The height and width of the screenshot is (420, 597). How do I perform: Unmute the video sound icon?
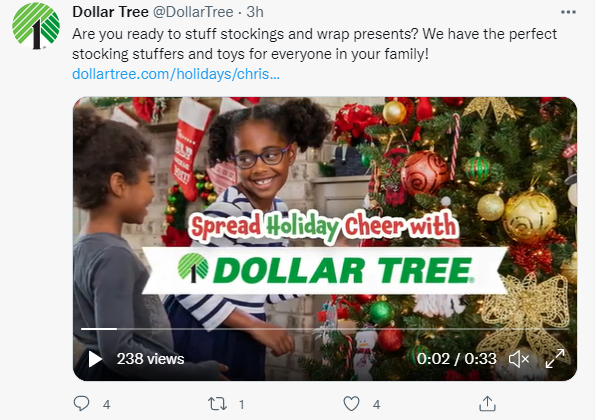point(519,359)
